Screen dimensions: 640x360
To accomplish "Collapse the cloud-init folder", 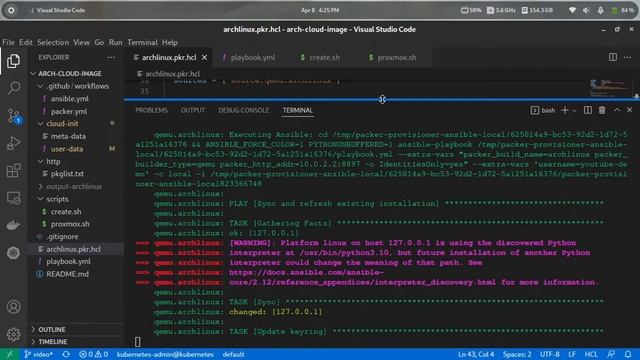I will (62, 123).
